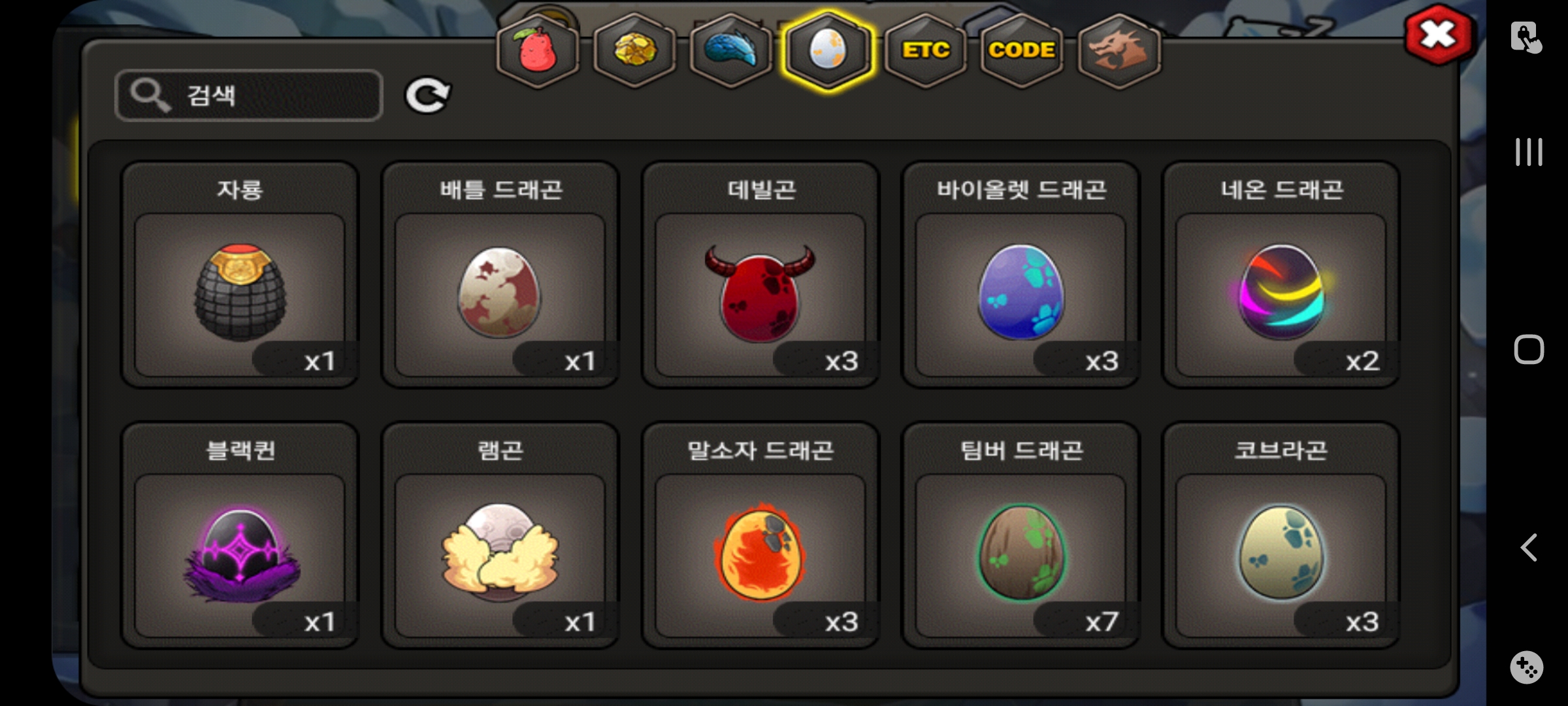The image size is (1568, 706).
Task: Pick the 팀버 드래곤 egg
Action: [x=1021, y=535]
